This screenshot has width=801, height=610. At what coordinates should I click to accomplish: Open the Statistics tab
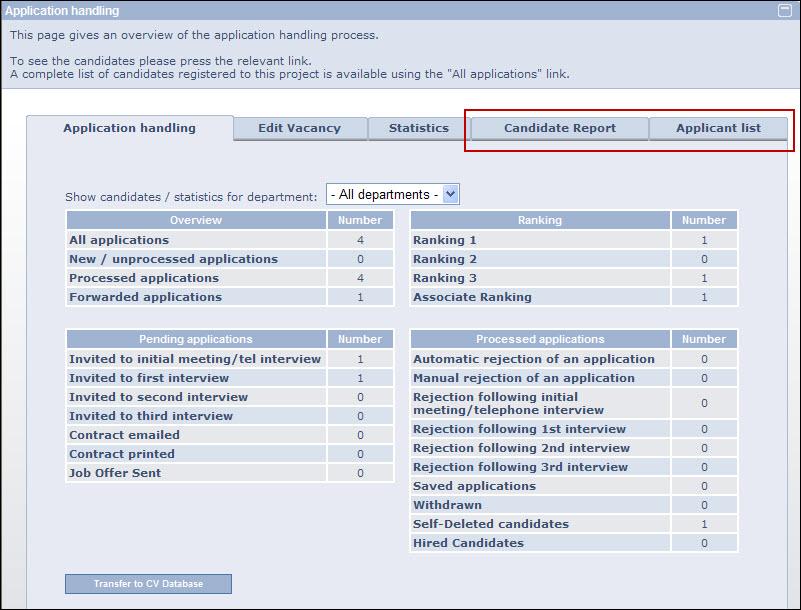point(419,128)
